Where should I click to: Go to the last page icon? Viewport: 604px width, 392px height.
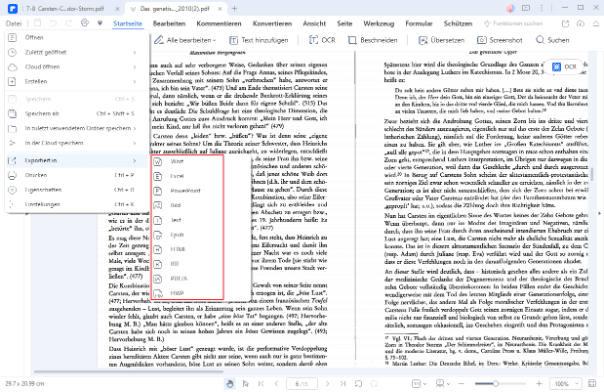(x=343, y=384)
